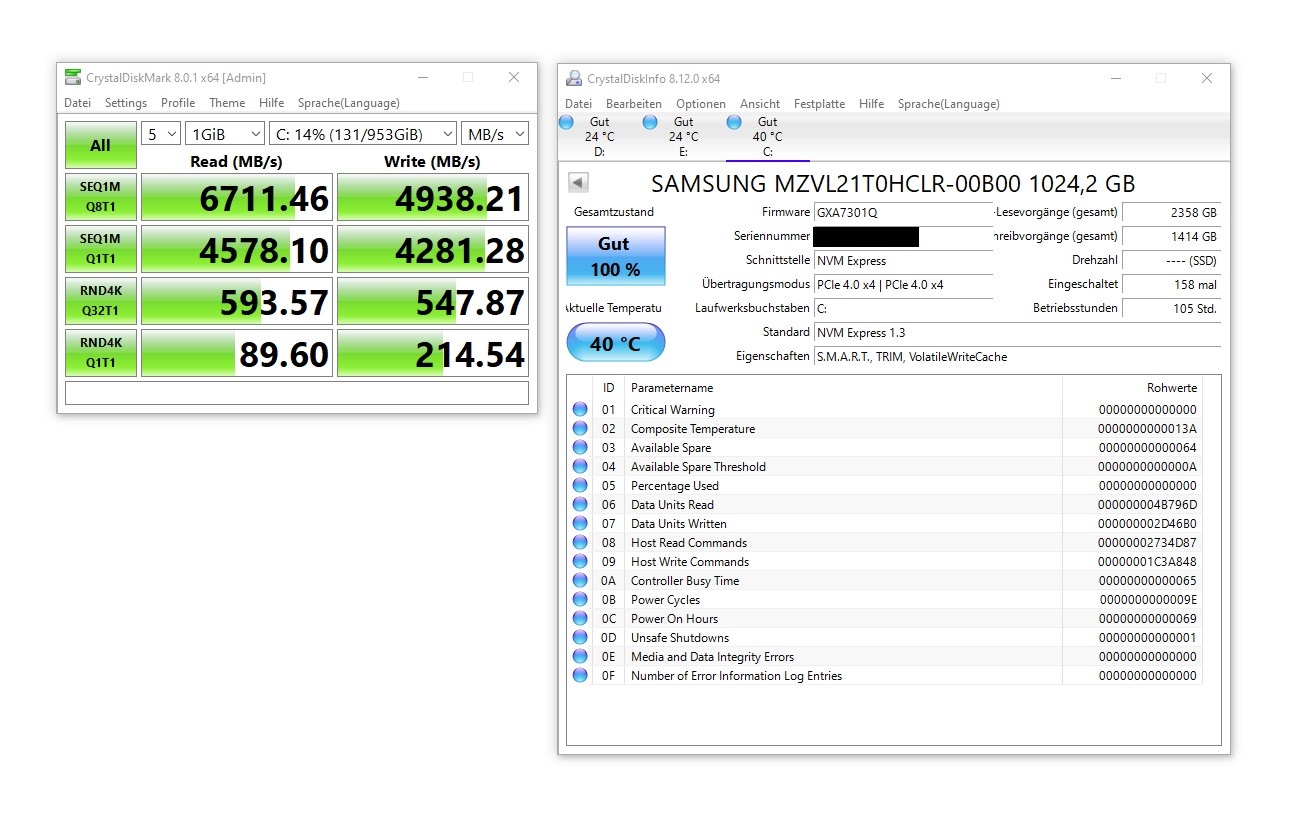
Task: Open the test count dropdown showing 5
Action: click(161, 134)
